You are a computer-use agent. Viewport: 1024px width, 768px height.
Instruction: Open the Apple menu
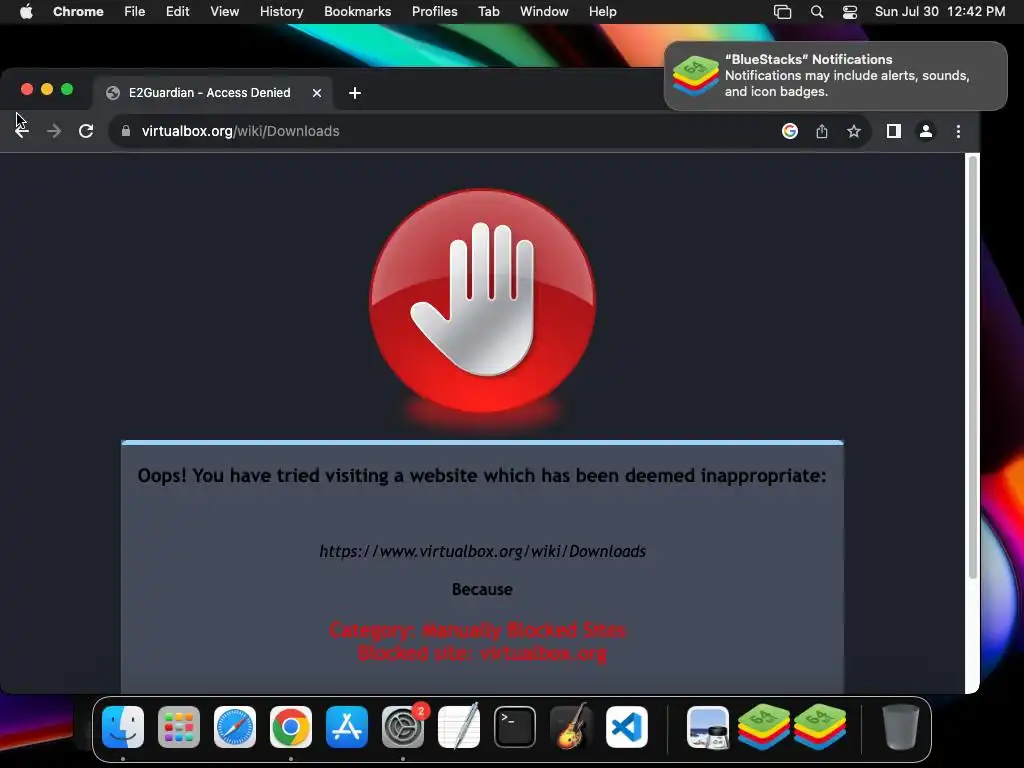tap(26, 12)
